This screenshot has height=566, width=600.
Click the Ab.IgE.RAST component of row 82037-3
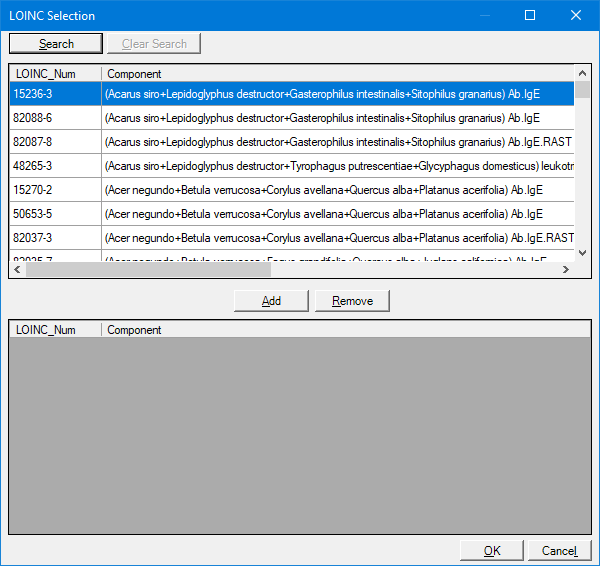339,238
